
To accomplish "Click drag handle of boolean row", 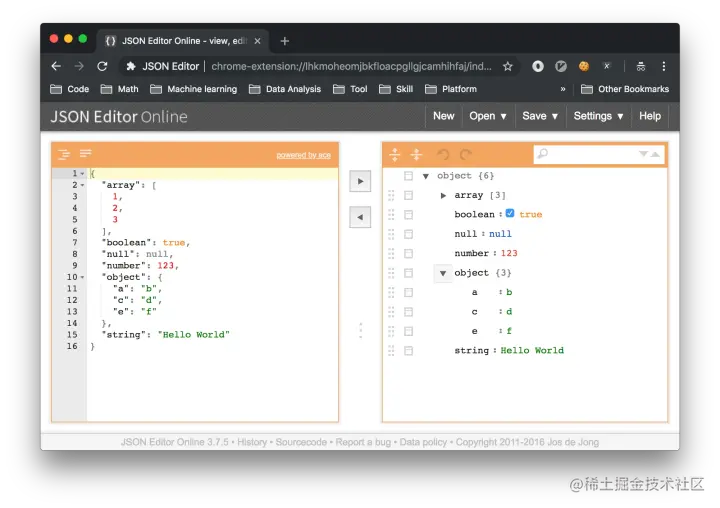I will (391, 214).
